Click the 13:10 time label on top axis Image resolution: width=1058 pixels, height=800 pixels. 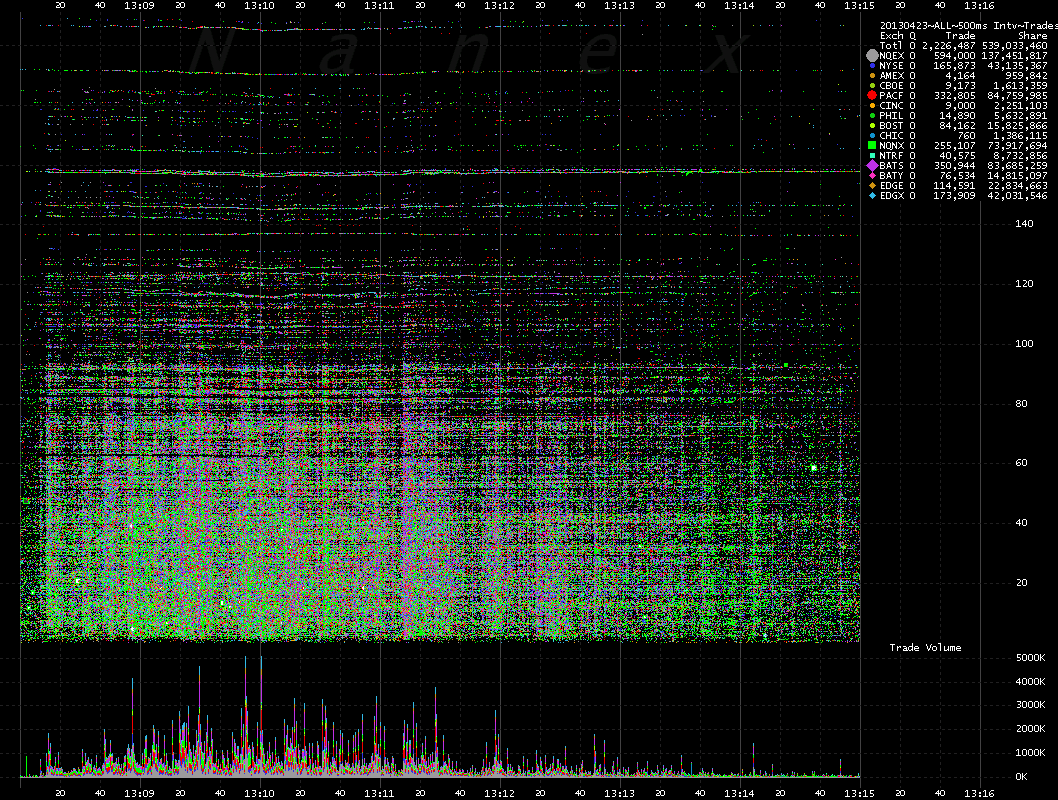(259, 6)
